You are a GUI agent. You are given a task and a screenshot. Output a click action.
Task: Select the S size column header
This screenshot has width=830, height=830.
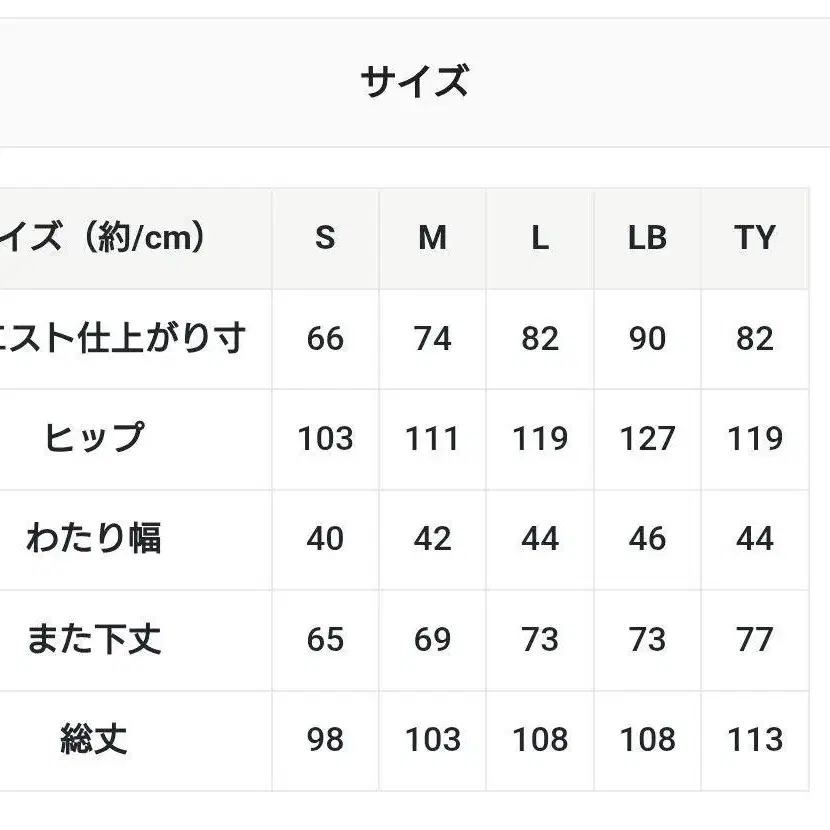click(325, 238)
